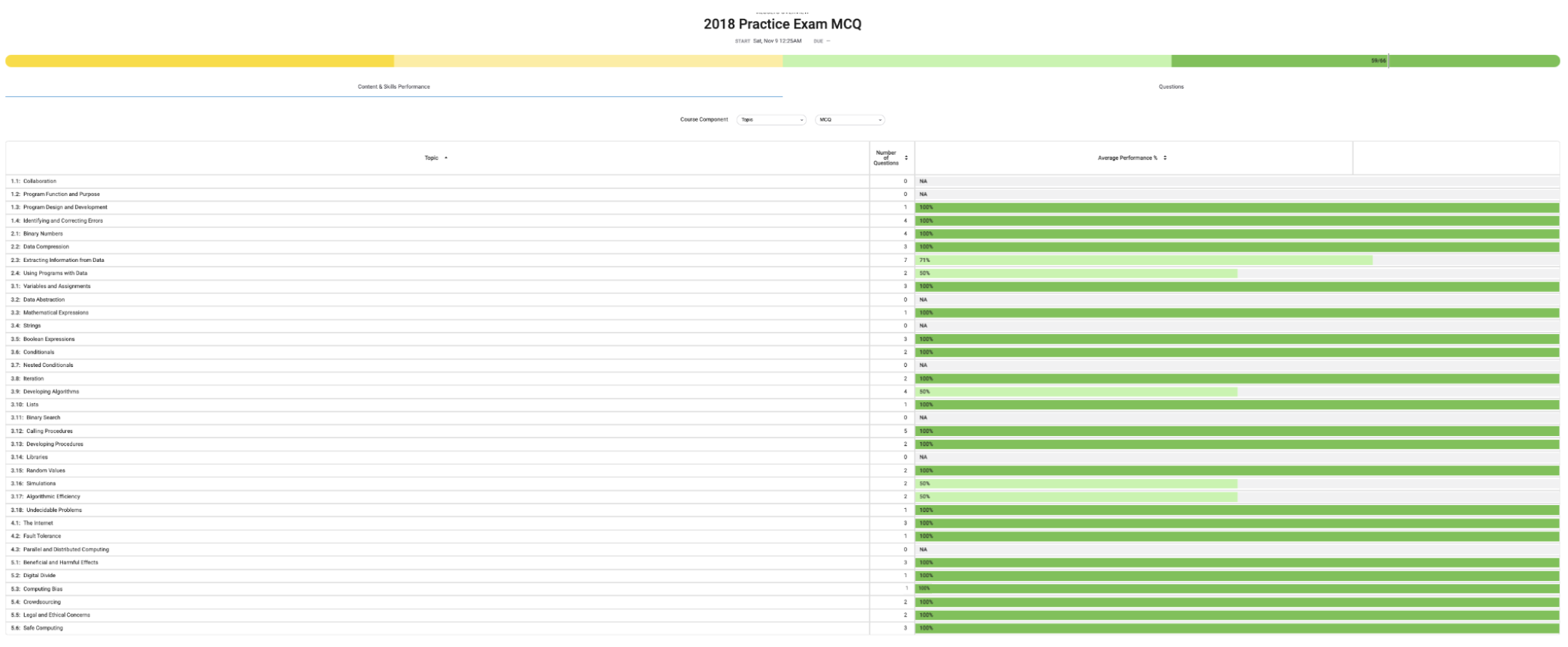
Task: Select 3.18: Undecidable Problems
Action: tap(46, 510)
